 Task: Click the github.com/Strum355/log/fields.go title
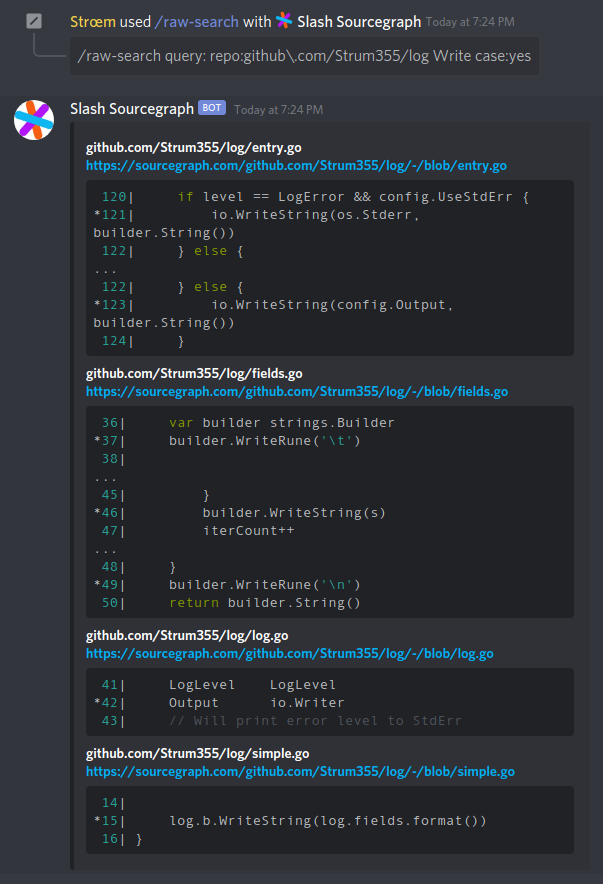194,374
